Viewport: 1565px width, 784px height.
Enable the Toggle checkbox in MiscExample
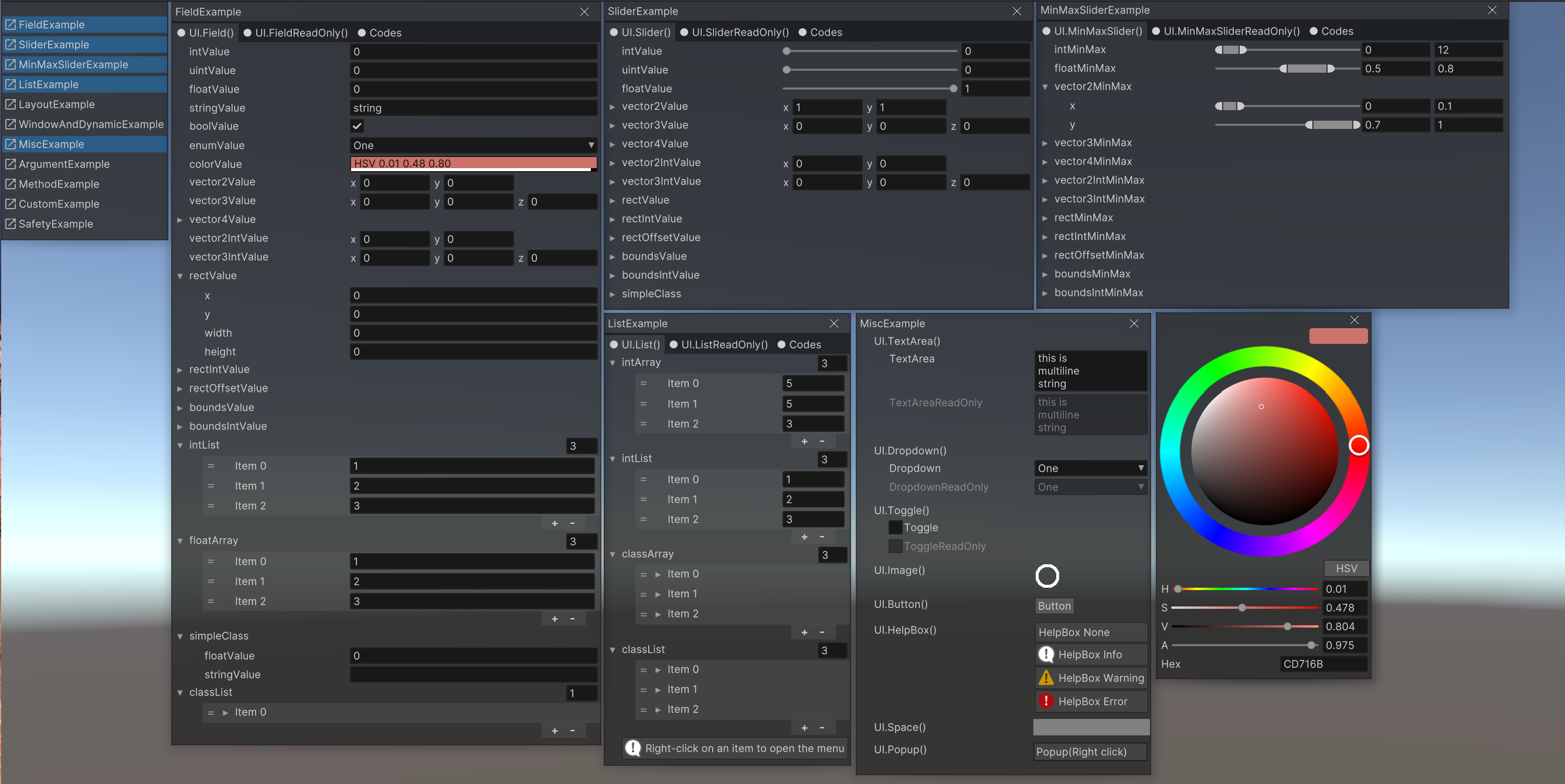(x=895, y=528)
